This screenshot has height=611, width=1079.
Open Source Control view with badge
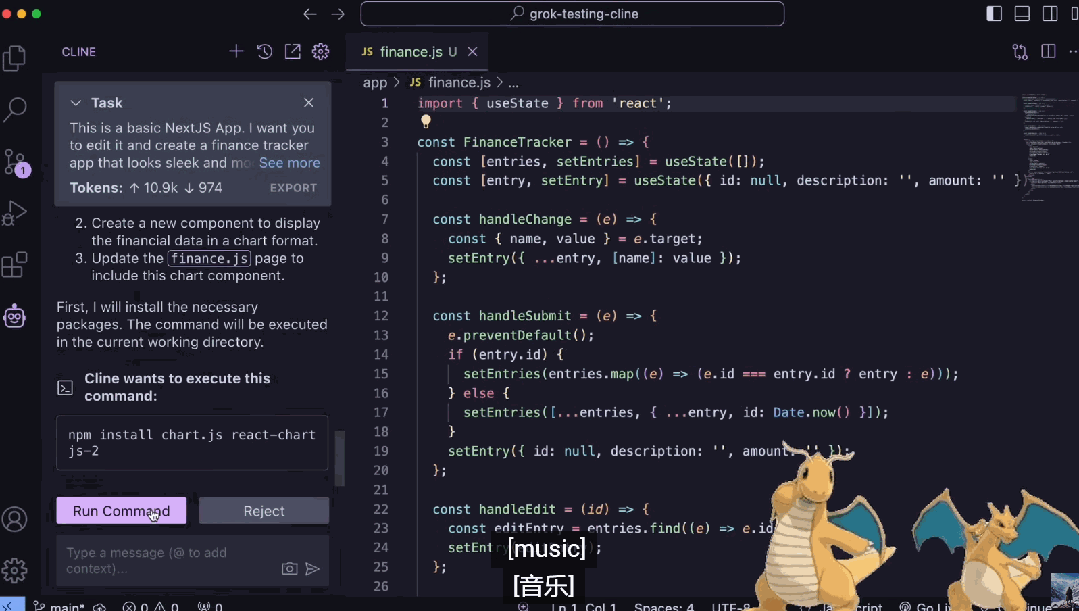pyautogui.click(x=14, y=163)
